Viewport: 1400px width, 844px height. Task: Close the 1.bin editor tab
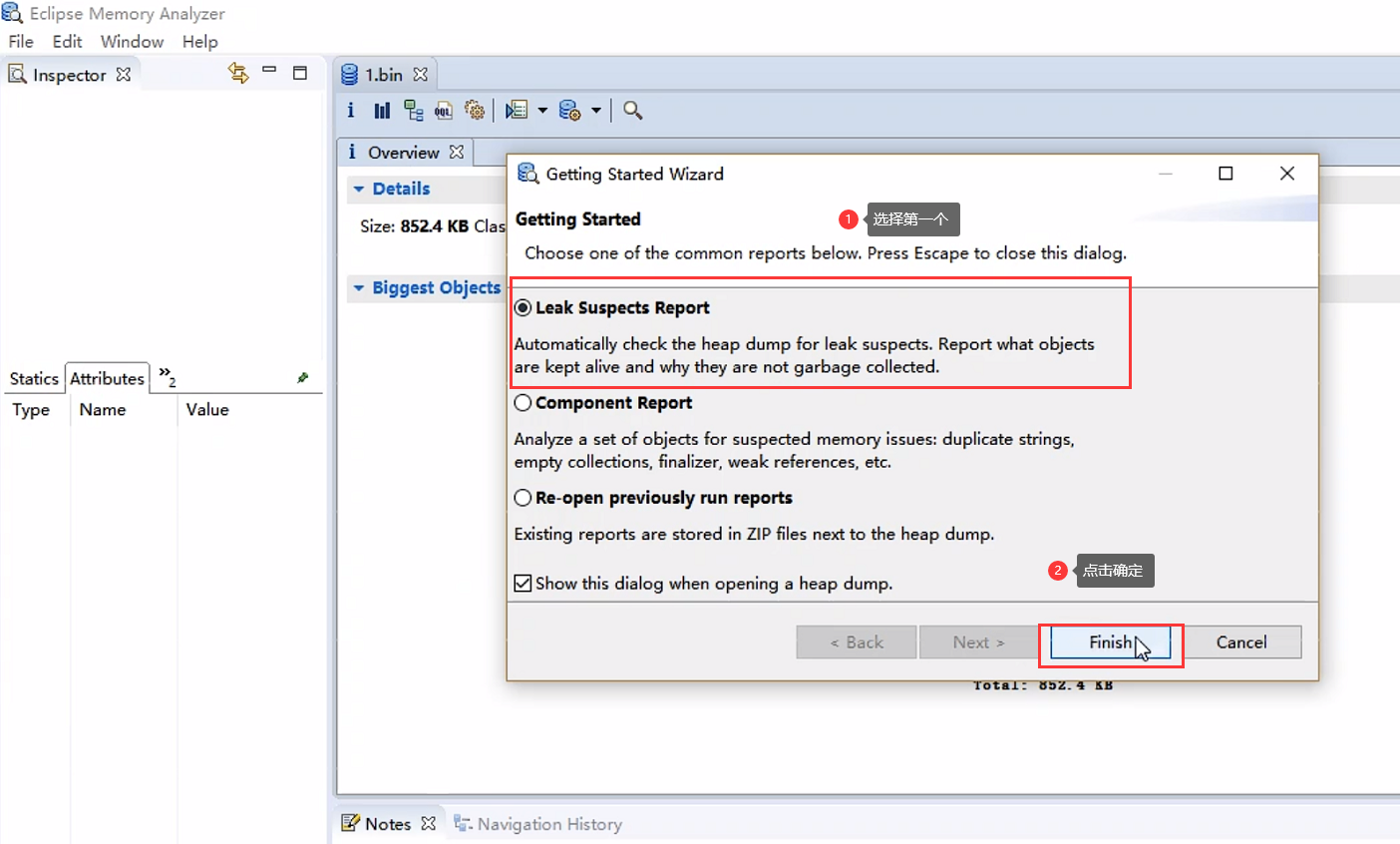pos(421,75)
